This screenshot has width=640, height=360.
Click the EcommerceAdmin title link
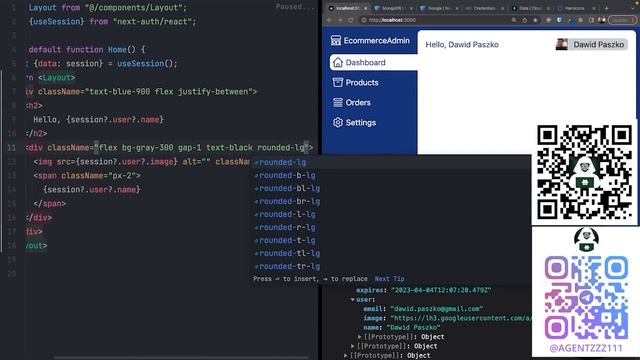click(x=376, y=40)
